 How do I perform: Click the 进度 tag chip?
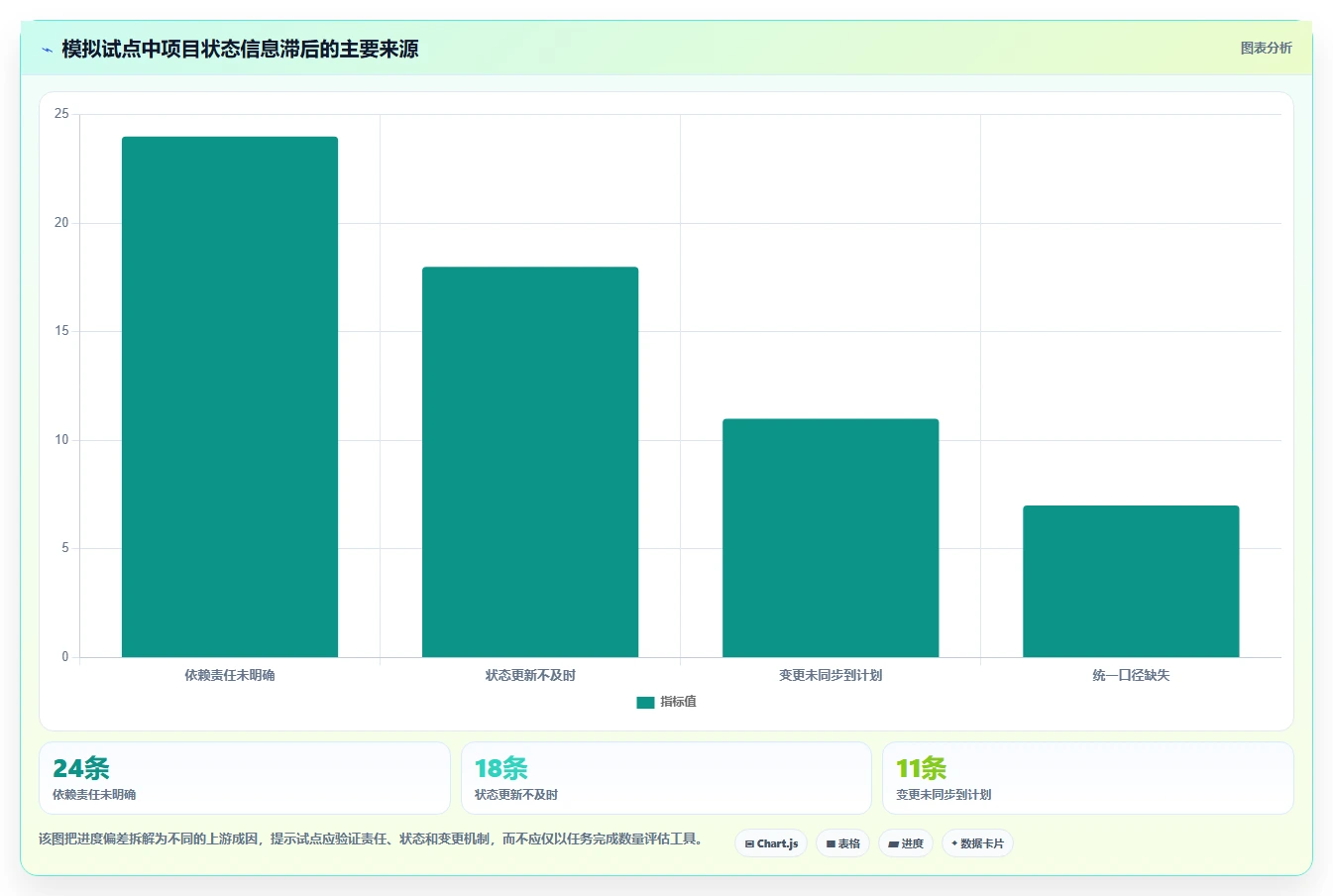[906, 843]
